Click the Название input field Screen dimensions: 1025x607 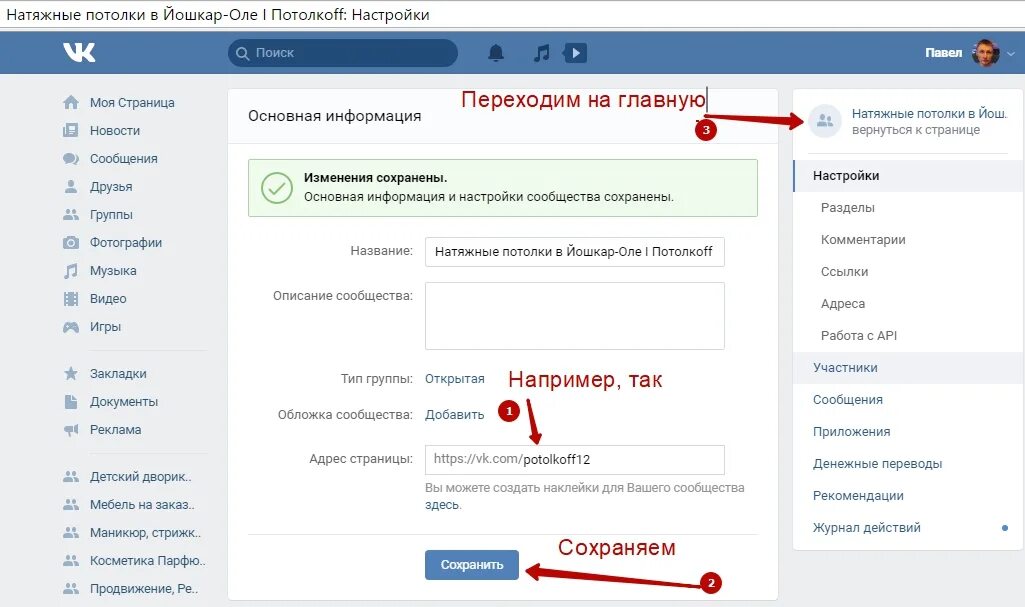pos(575,252)
